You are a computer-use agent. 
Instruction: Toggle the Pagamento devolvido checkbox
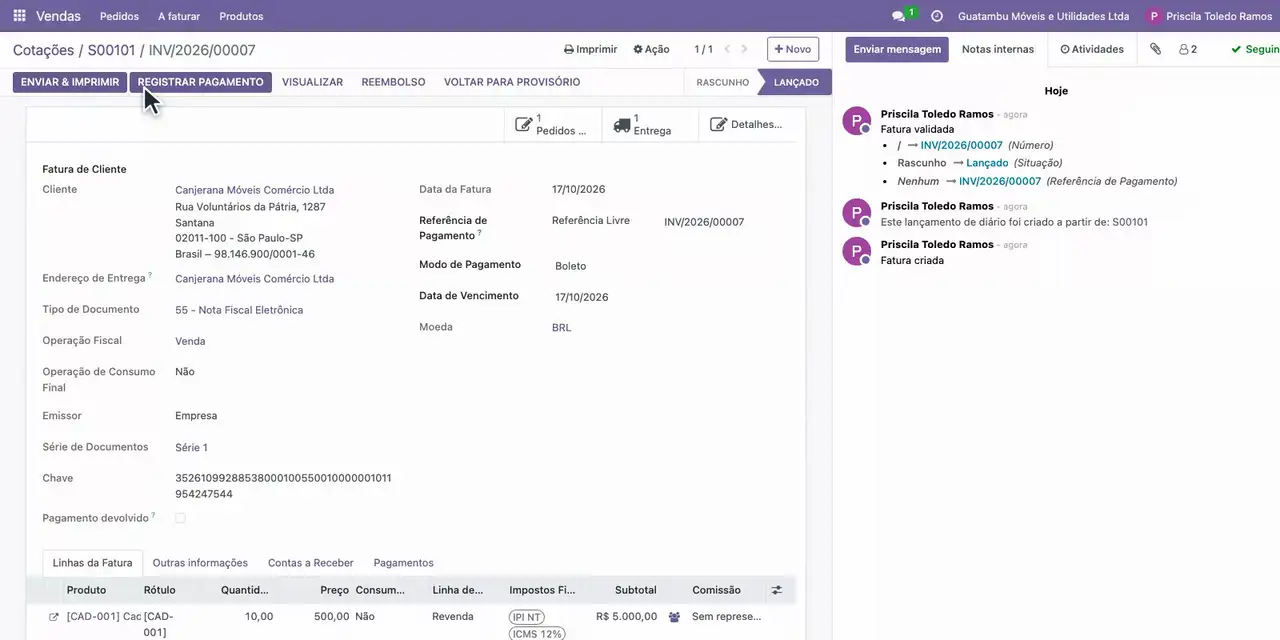pos(180,518)
